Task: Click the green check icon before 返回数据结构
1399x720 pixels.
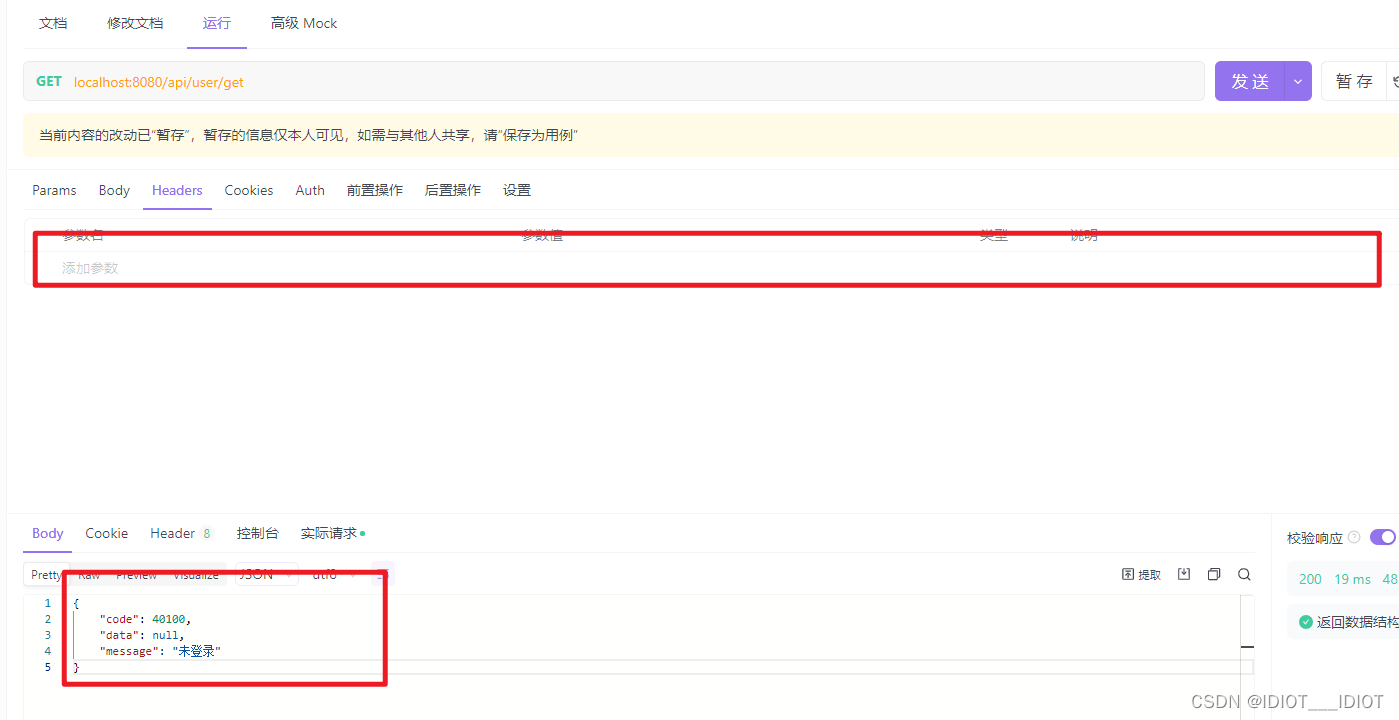Action: (1305, 622)
